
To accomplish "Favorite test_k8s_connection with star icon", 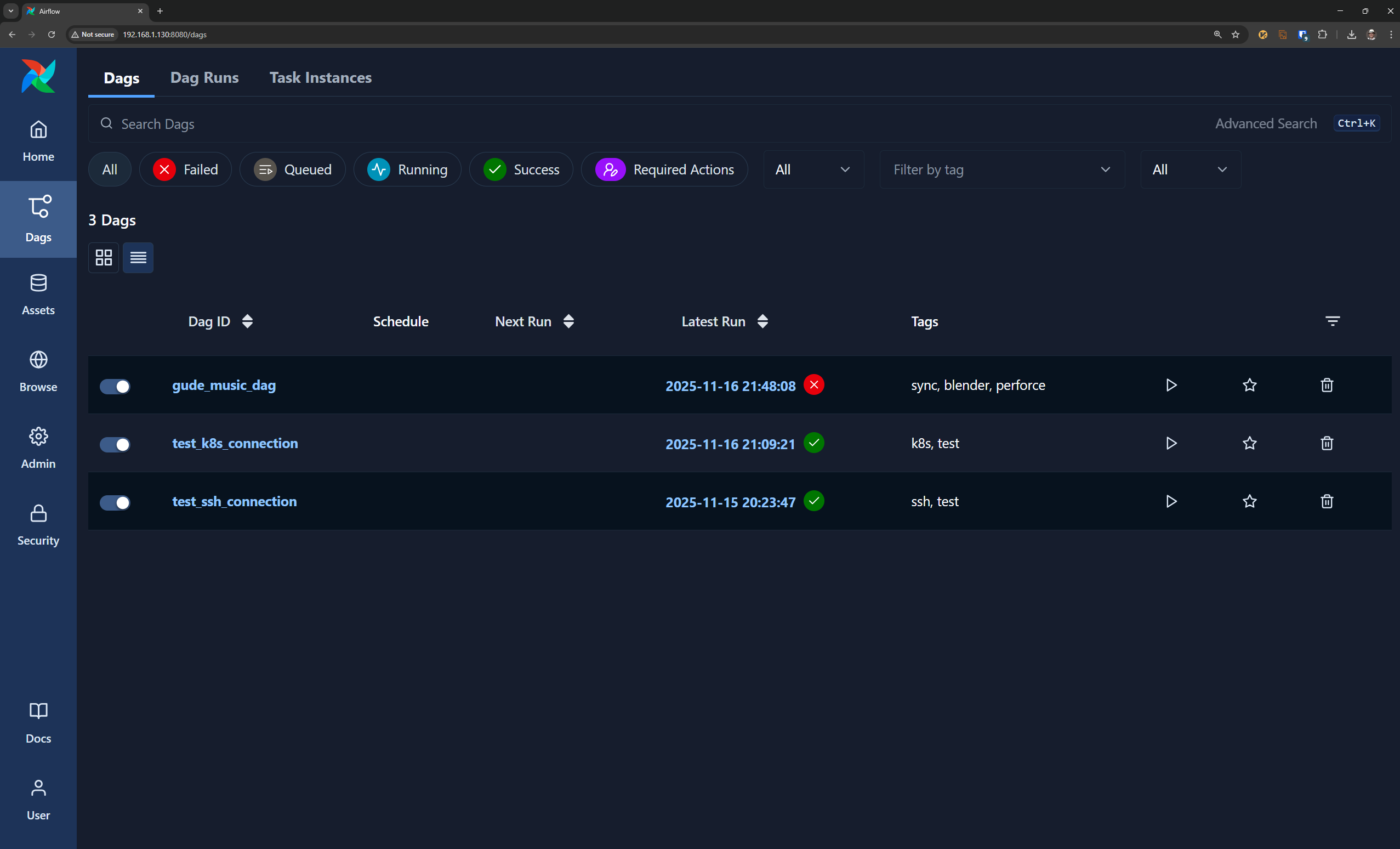I will click(x=1249, y=443).
